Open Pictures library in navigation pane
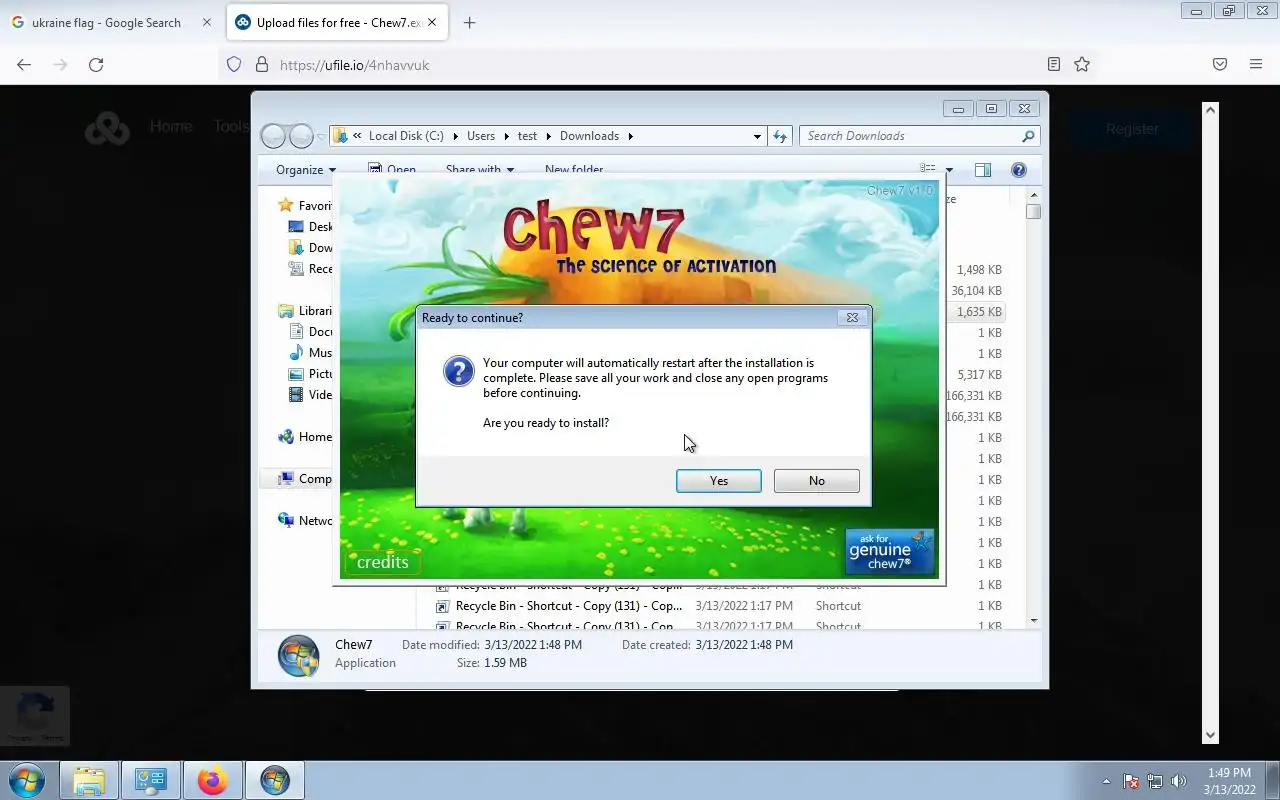The width and height of the screenshot is (1280, 800). 311,373
